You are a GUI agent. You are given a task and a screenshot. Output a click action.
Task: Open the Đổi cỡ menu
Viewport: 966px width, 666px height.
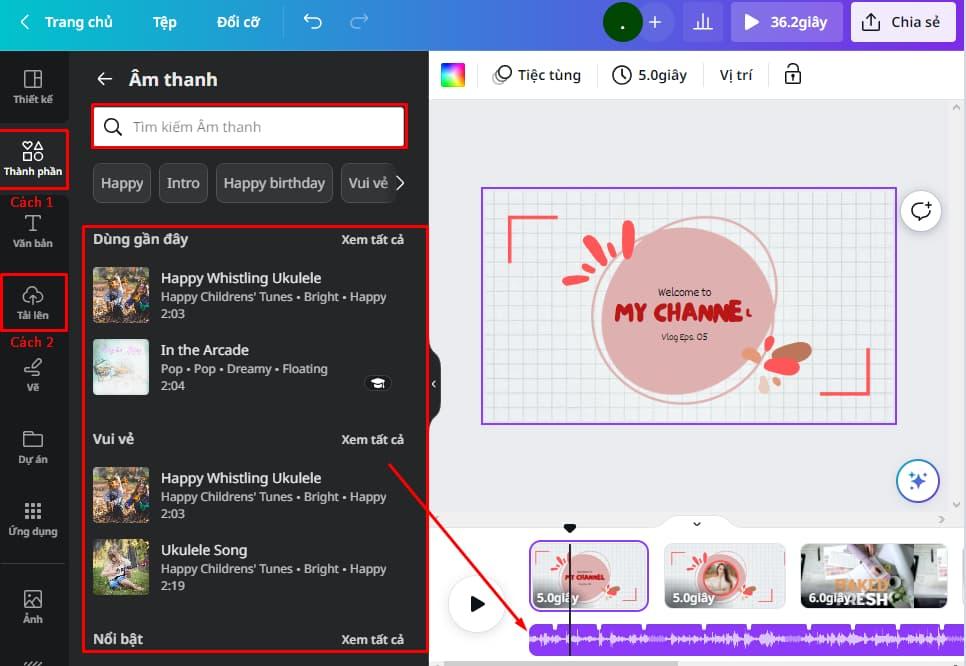(x=237, y=21)
